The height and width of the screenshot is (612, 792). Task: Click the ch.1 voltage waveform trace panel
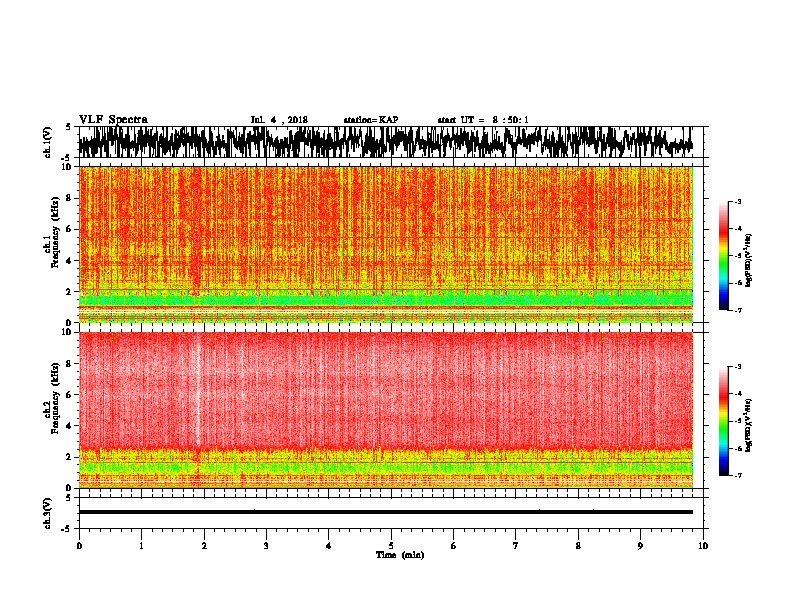391,142
